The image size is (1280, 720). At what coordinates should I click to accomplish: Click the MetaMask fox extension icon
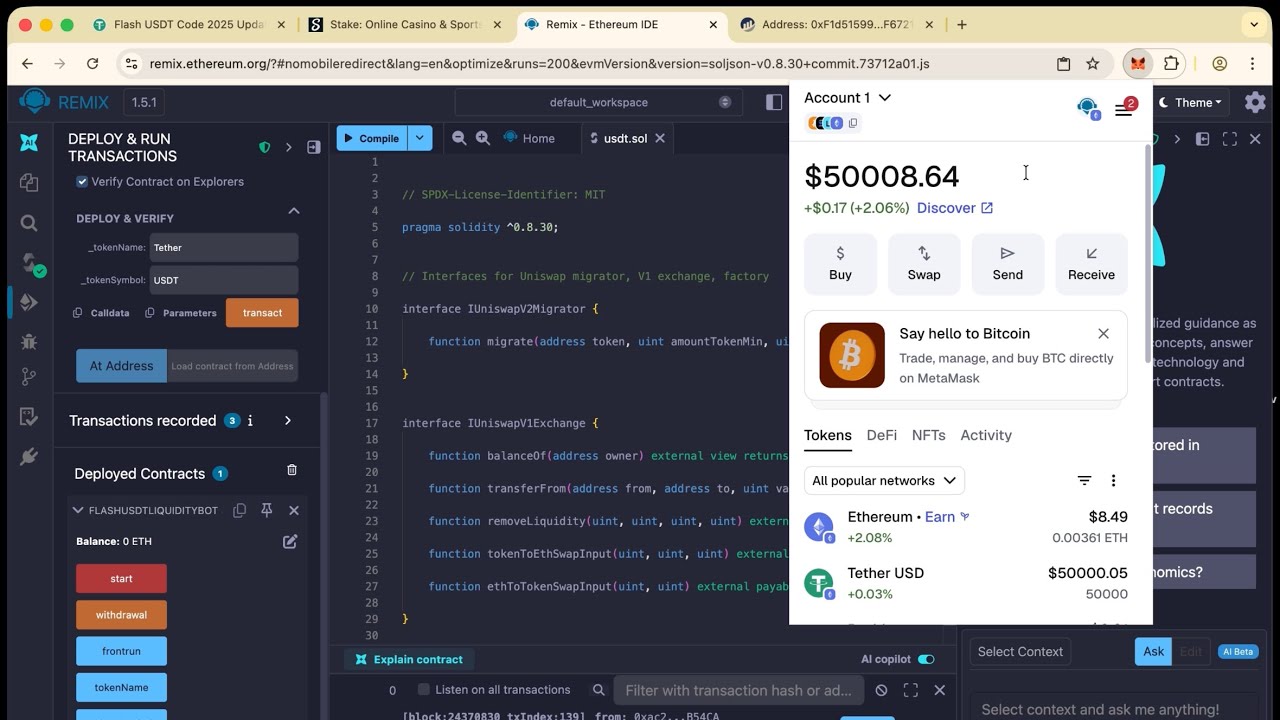(x=1138, y=63)
